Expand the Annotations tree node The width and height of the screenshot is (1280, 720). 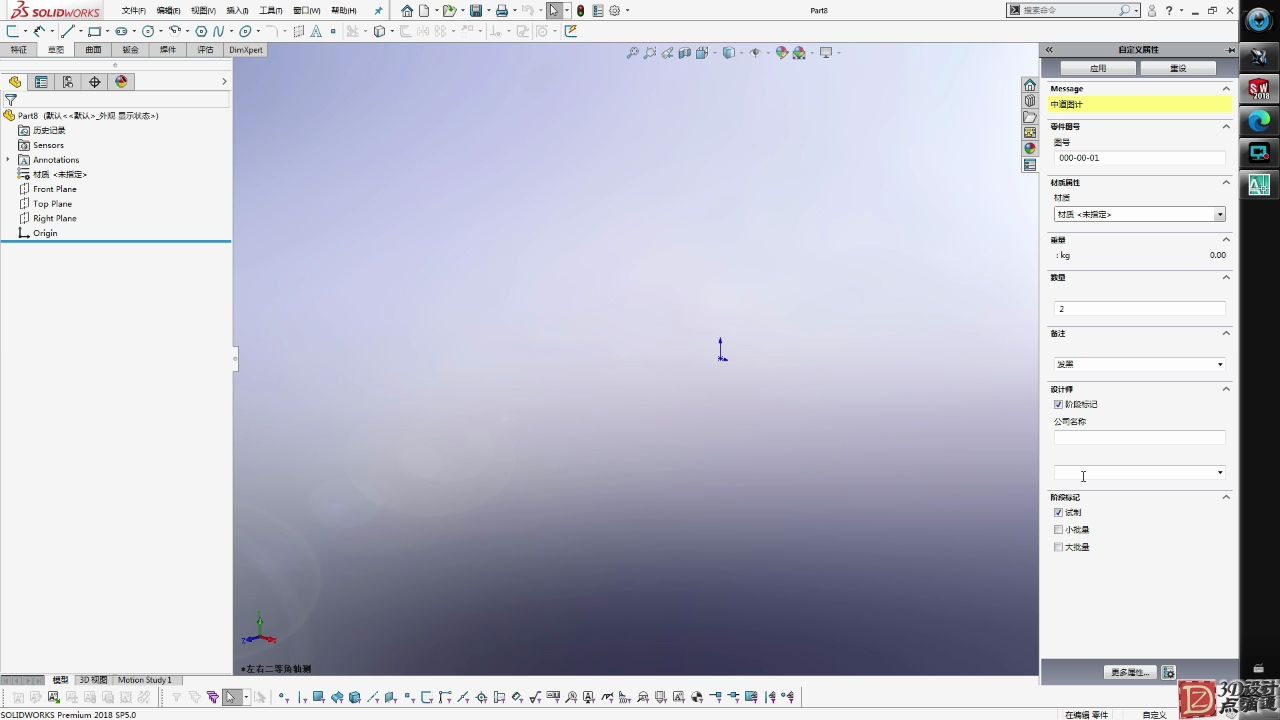(x=8, y=160)
